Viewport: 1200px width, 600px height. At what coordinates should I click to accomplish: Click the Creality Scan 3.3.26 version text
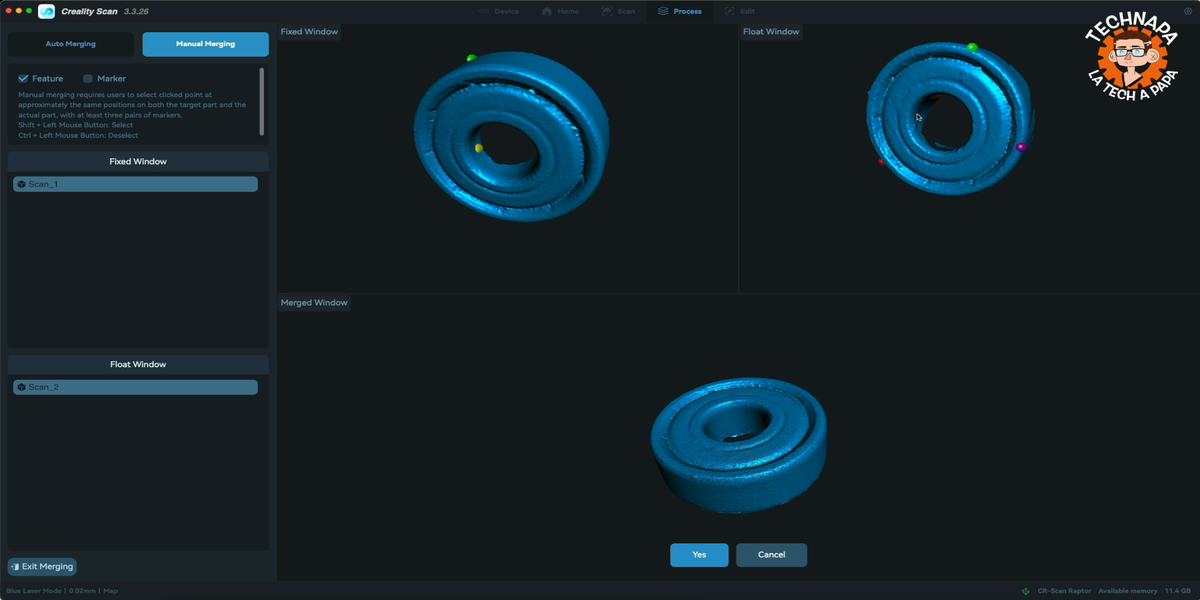[105, 11]
